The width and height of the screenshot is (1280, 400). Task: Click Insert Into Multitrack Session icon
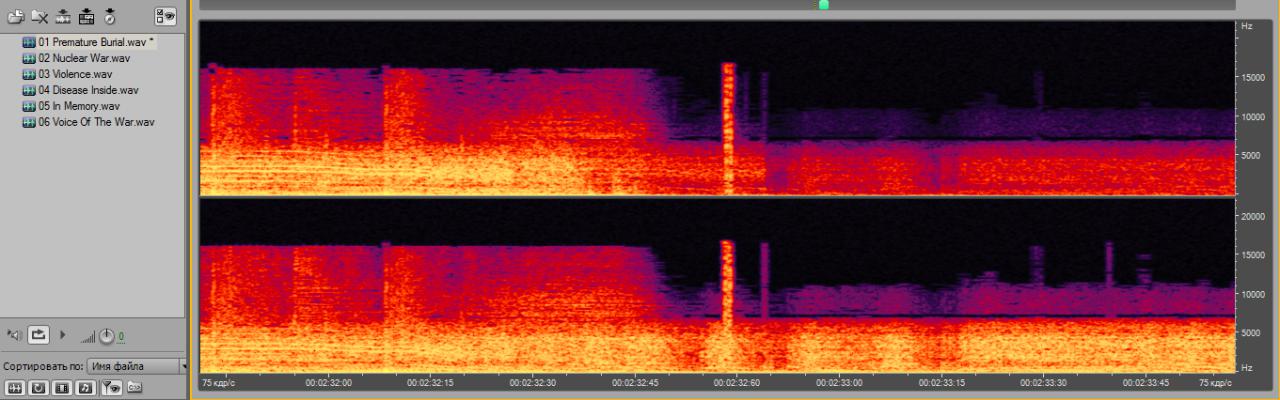pos(63,16)
